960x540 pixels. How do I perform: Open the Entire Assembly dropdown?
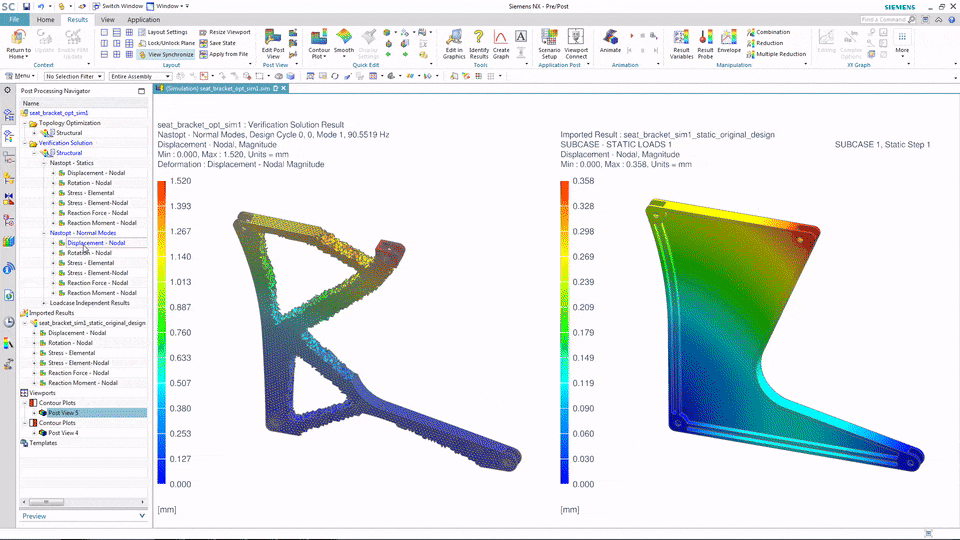click(x=140, y=77)
